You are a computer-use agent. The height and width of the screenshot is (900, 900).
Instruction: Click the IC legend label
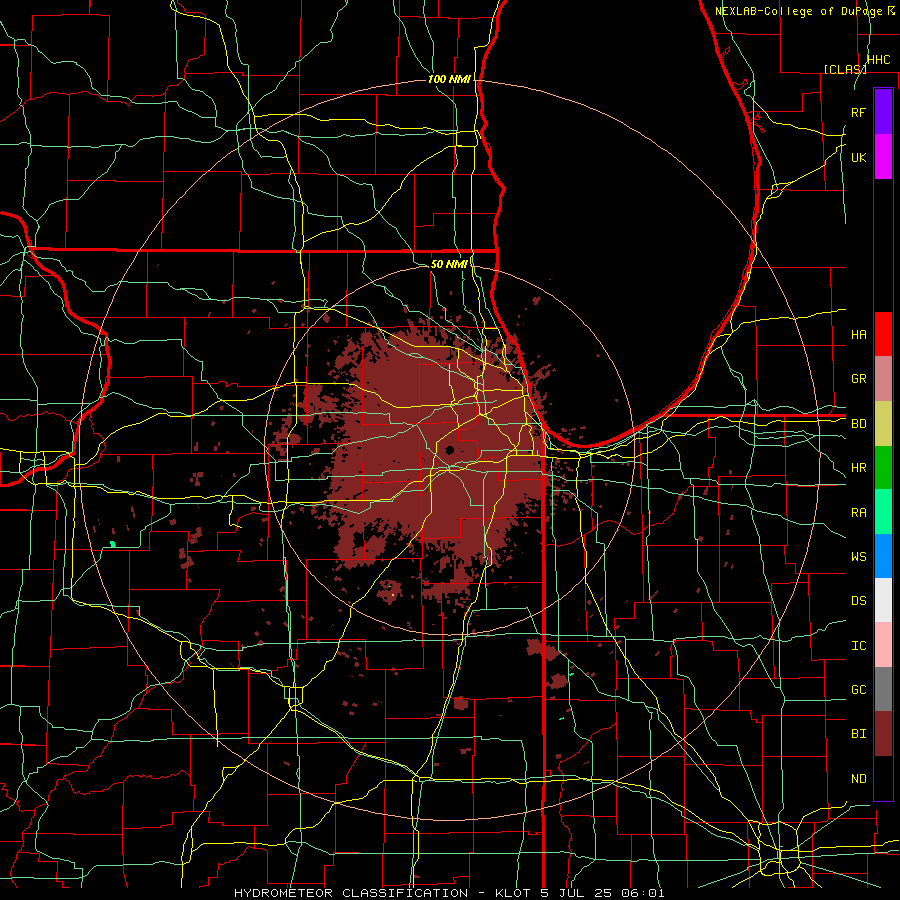pyautogui.click(x=858, y=646)
